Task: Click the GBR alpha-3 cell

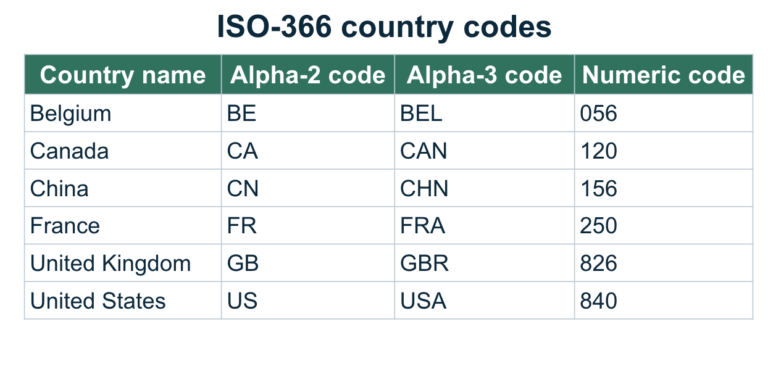Action: pyautogui.click(x=484, y=263)
